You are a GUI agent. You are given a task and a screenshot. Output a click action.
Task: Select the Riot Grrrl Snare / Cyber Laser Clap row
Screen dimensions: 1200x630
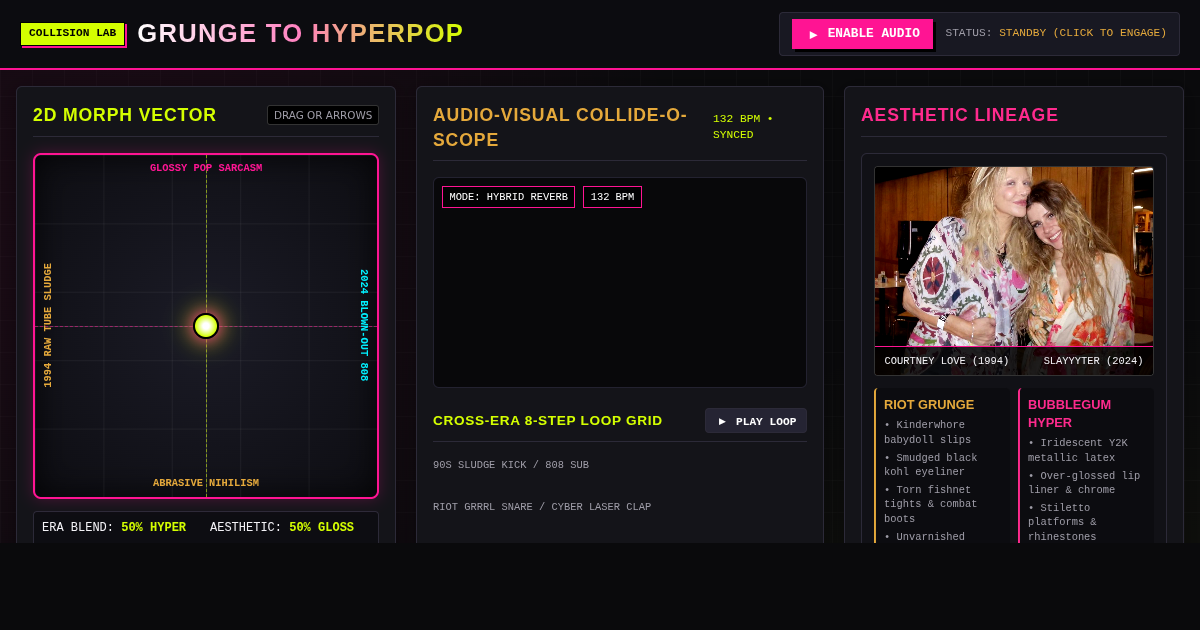[x=542, y=507]
